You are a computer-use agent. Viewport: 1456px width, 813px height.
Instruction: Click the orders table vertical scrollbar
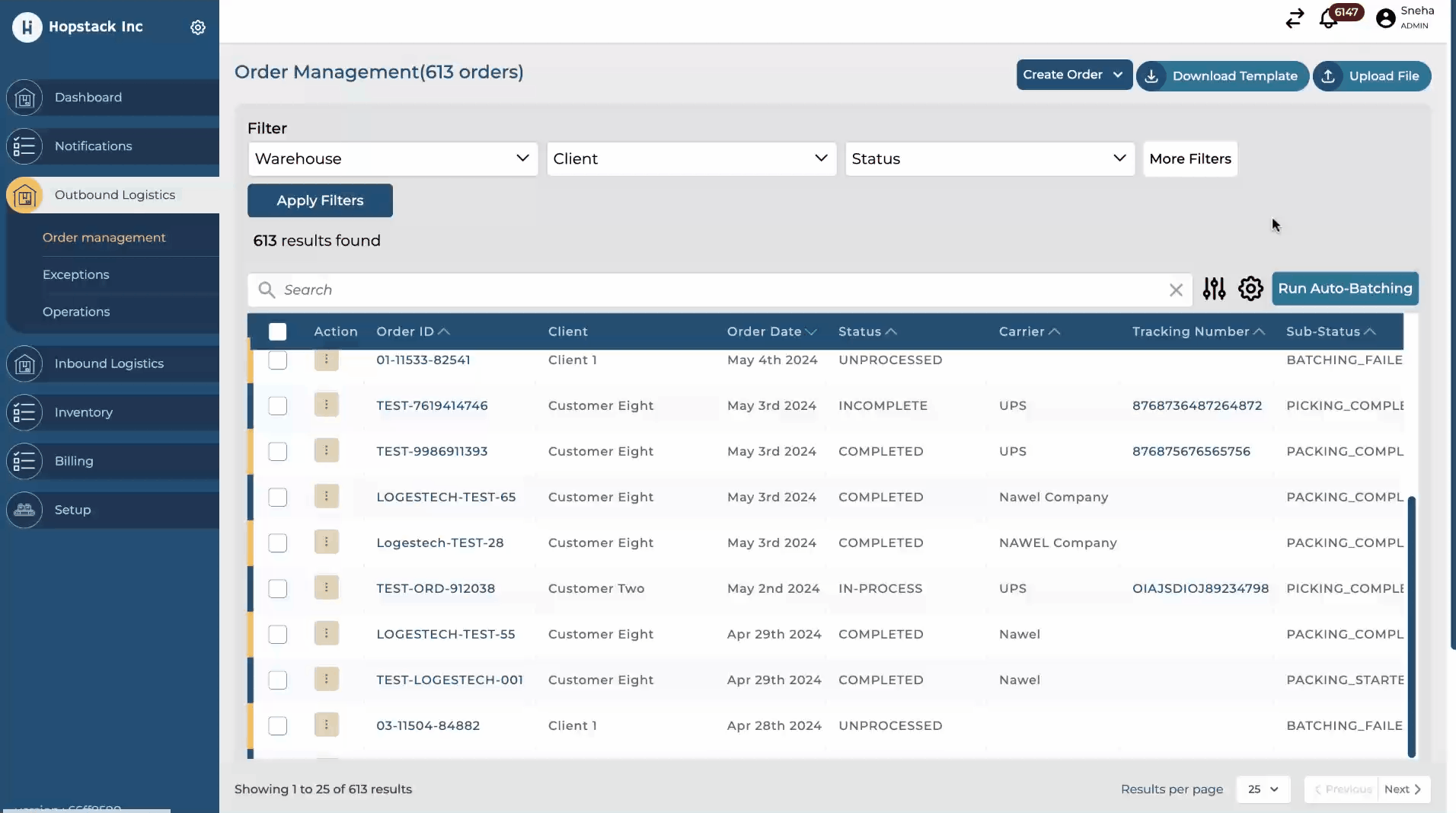click(x=1411, y=625)
